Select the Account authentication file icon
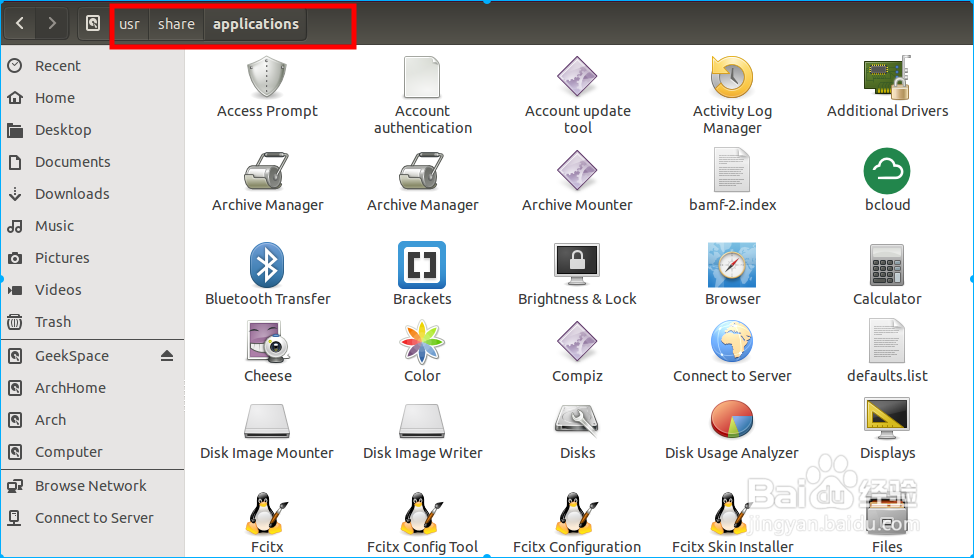Viewport: 974px width, 558px height. coord(422,77)
